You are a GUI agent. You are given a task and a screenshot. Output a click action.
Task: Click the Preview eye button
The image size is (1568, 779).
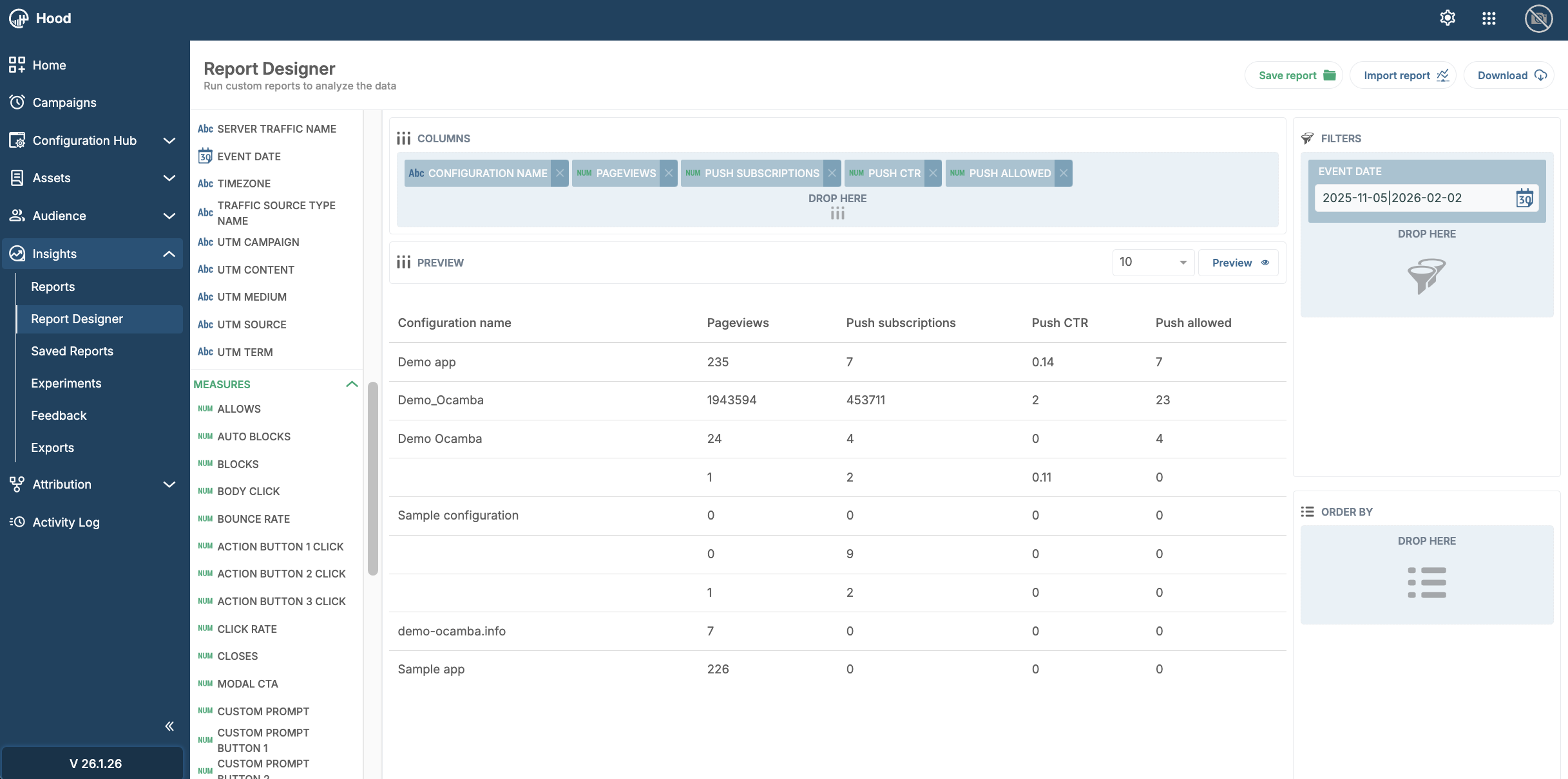pos(1238,263)
